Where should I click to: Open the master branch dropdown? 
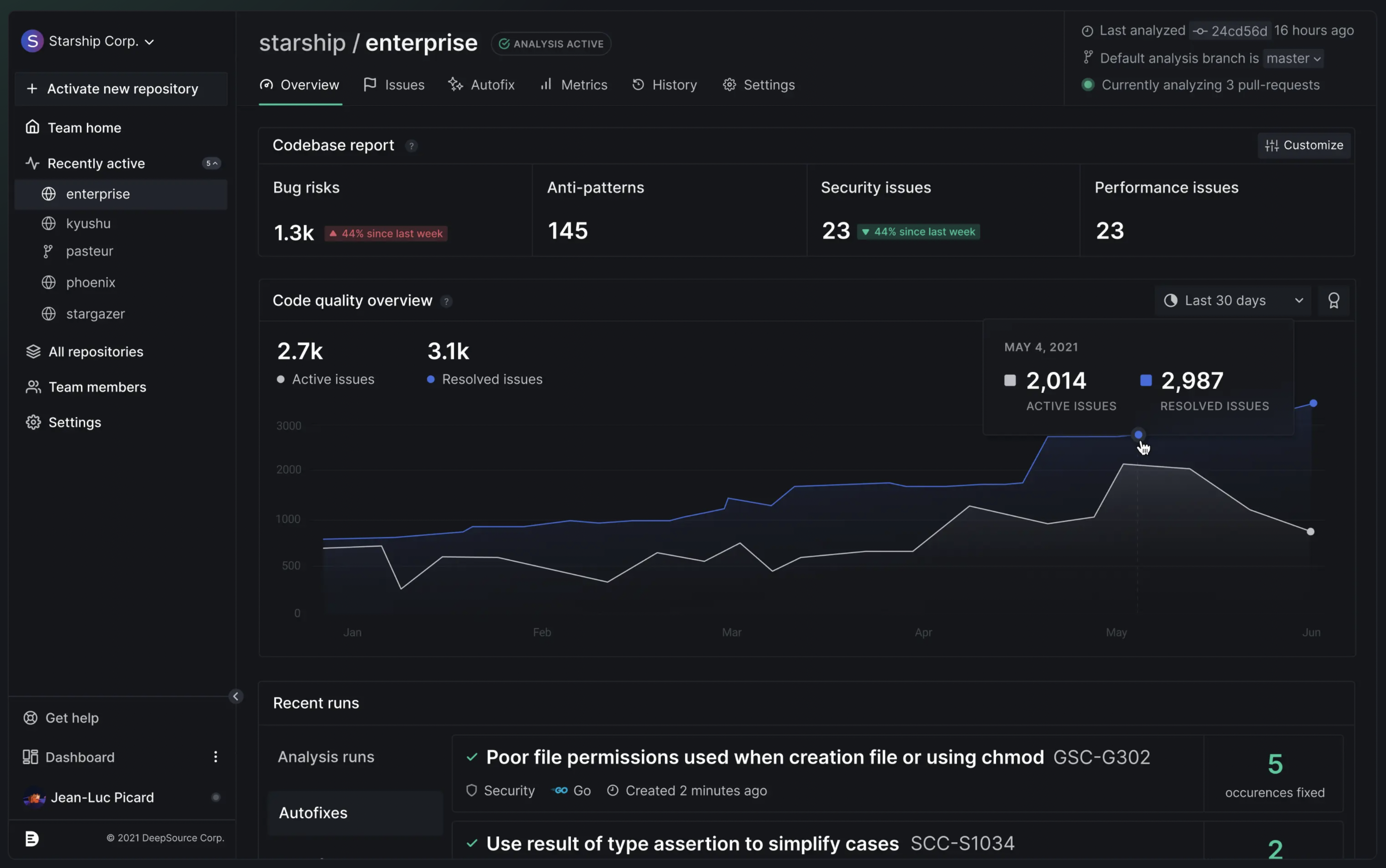[1292, 58]
